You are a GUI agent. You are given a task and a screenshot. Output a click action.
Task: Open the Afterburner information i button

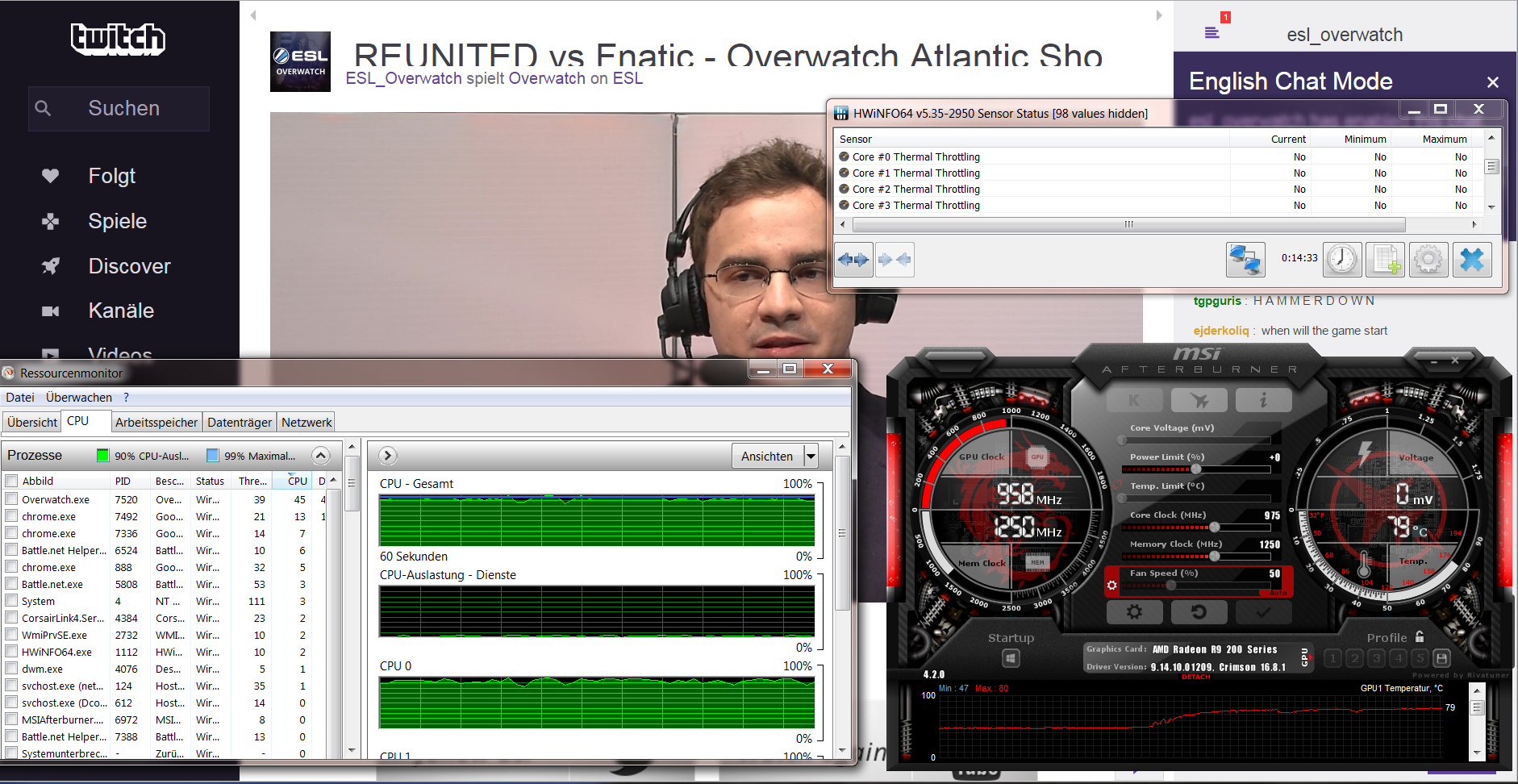[1264, 400]
